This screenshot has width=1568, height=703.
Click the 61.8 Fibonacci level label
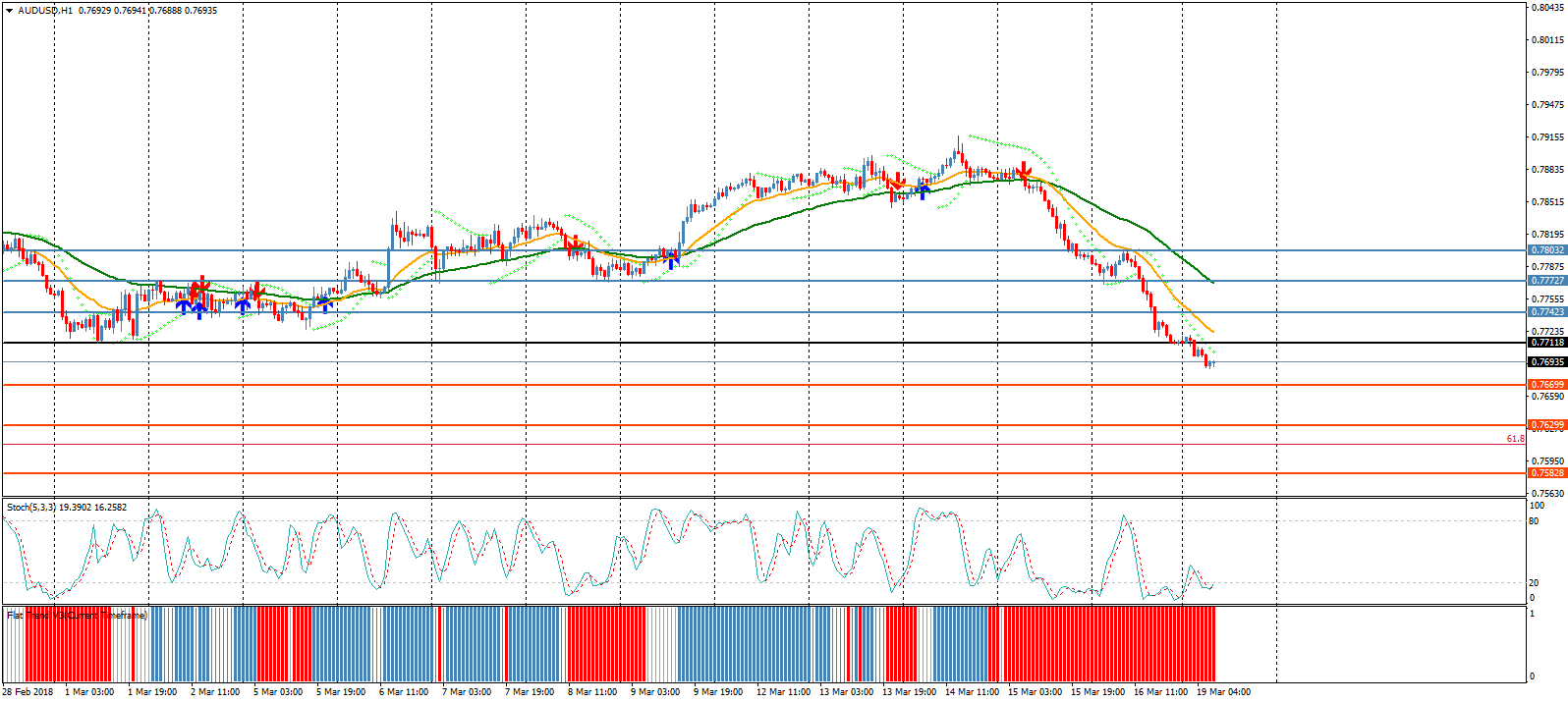(x=1515, y=439)
